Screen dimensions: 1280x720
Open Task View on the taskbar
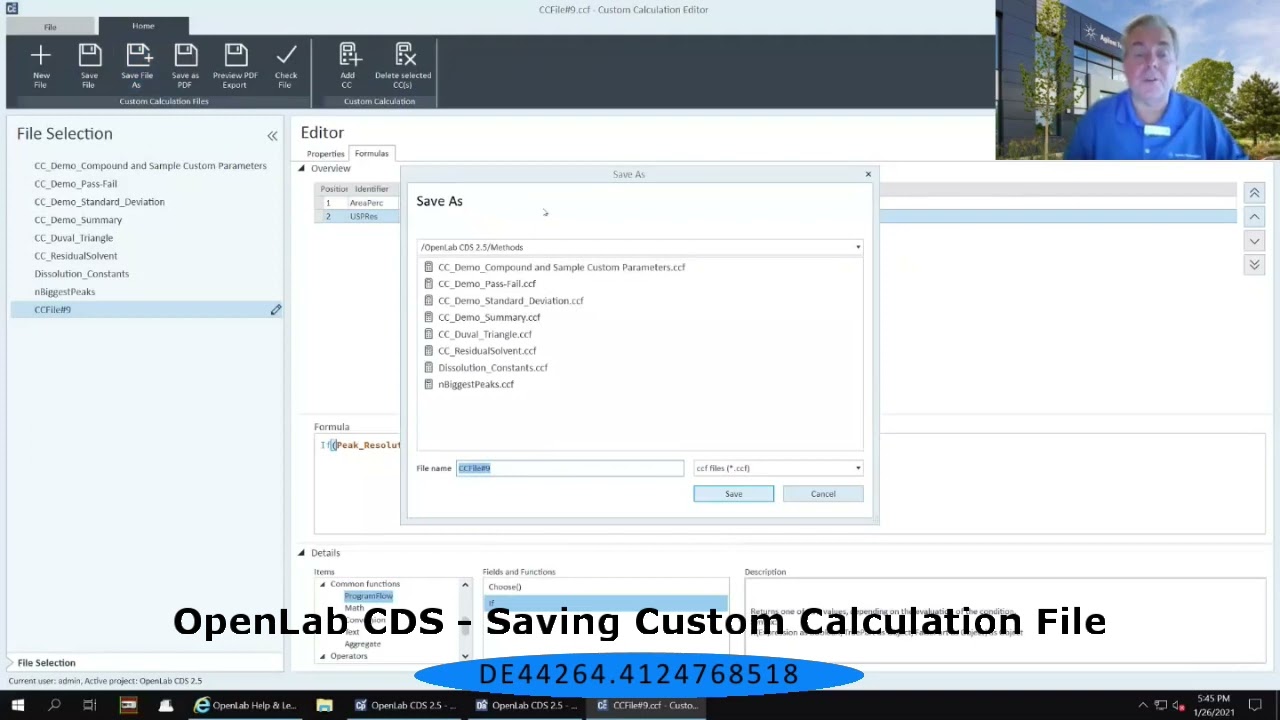[x=90, y=705]
